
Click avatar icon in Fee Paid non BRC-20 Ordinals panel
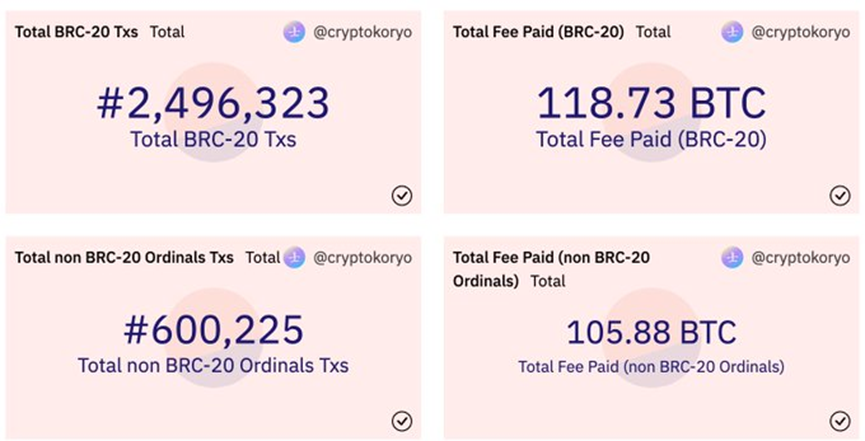coord(733,257)
